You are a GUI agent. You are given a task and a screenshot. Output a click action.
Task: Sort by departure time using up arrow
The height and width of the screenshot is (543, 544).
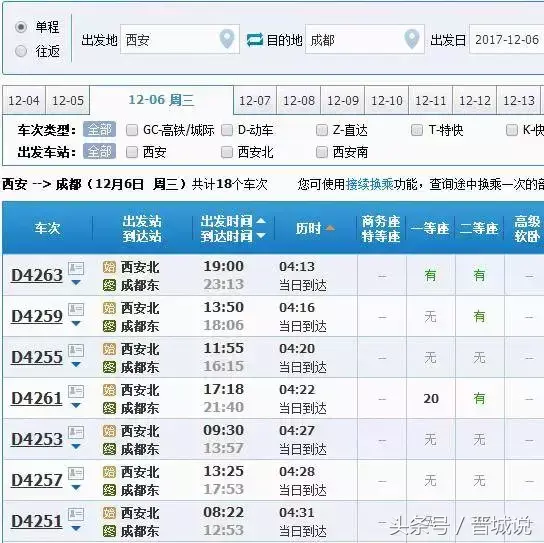click(x=261, y=221)
